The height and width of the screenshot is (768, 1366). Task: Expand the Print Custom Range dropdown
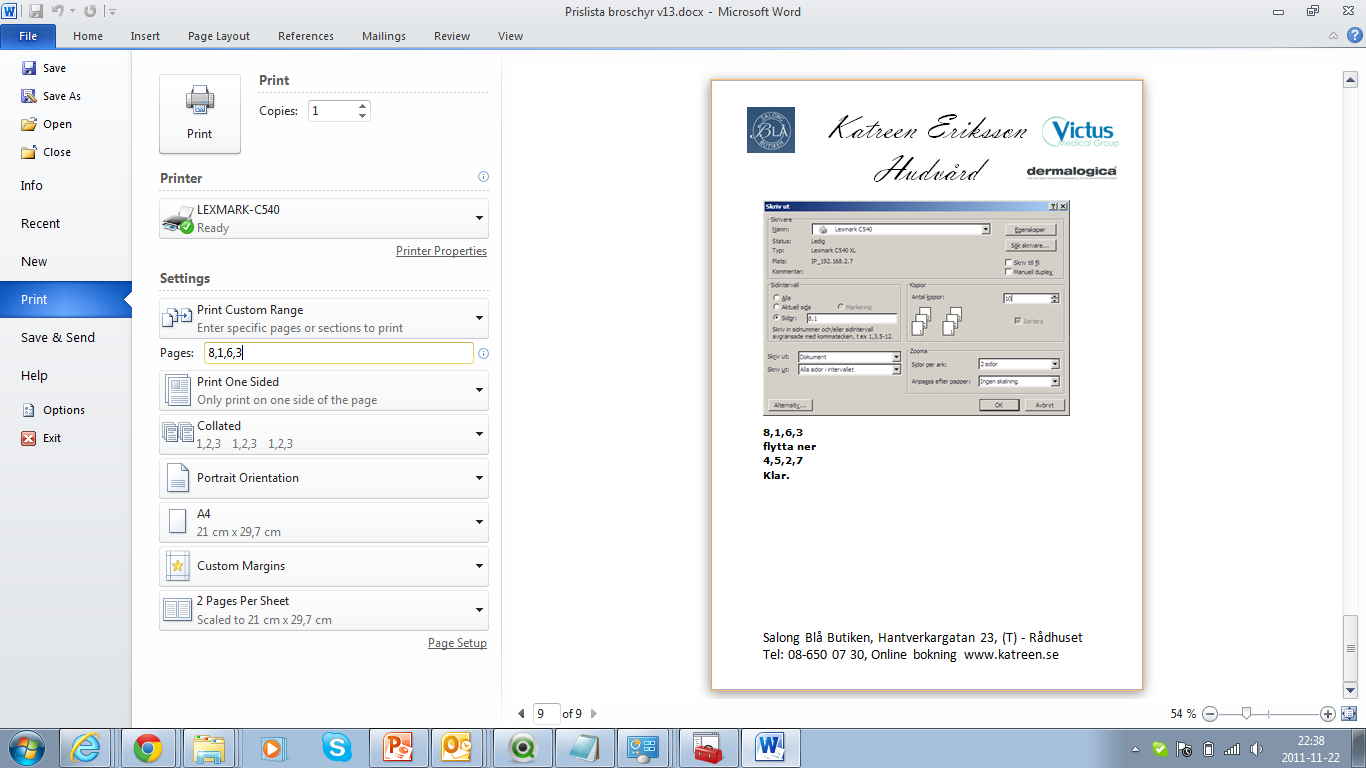324,318
